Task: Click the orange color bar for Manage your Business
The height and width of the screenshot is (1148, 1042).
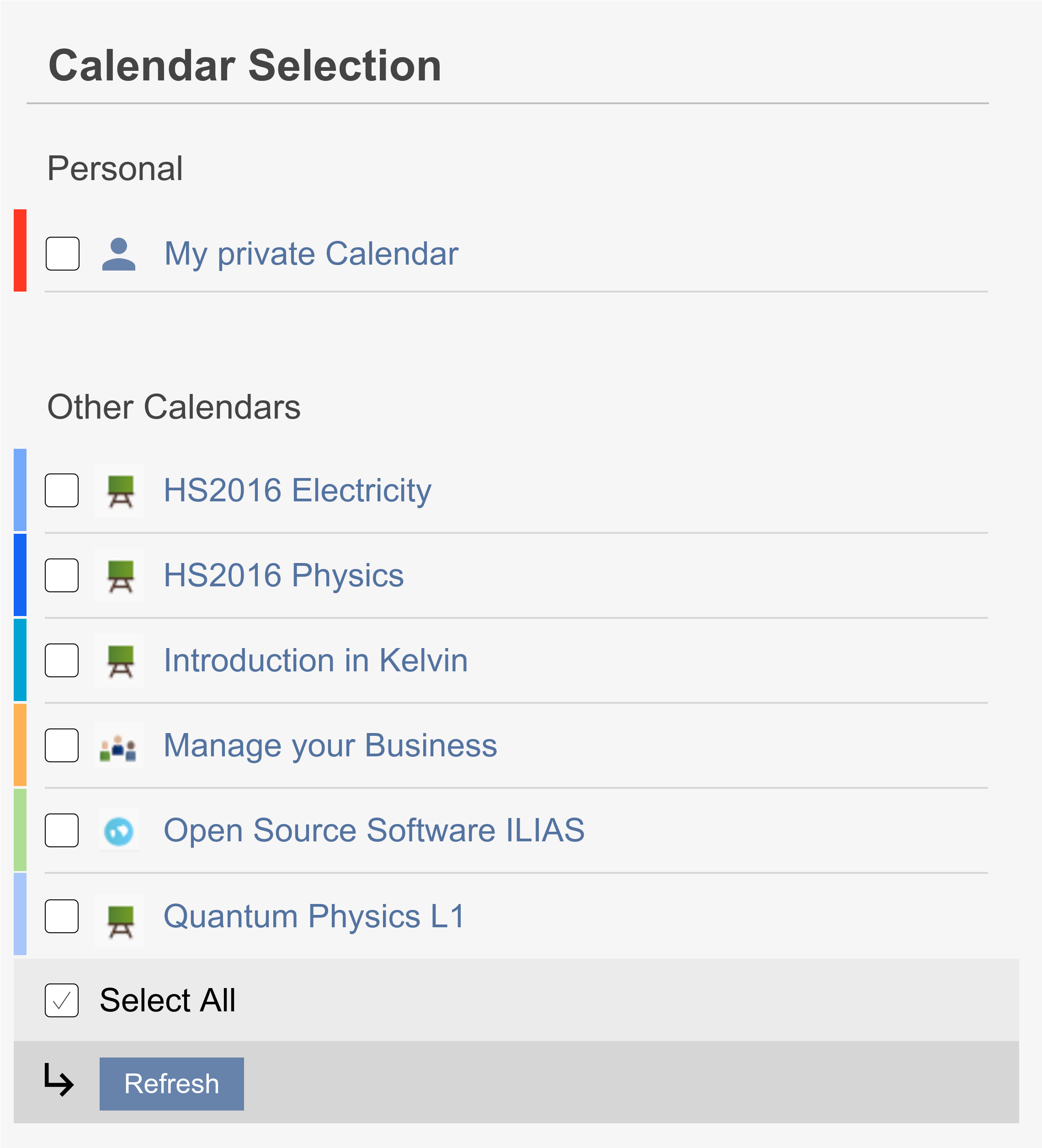Action: tap(20, 745)
